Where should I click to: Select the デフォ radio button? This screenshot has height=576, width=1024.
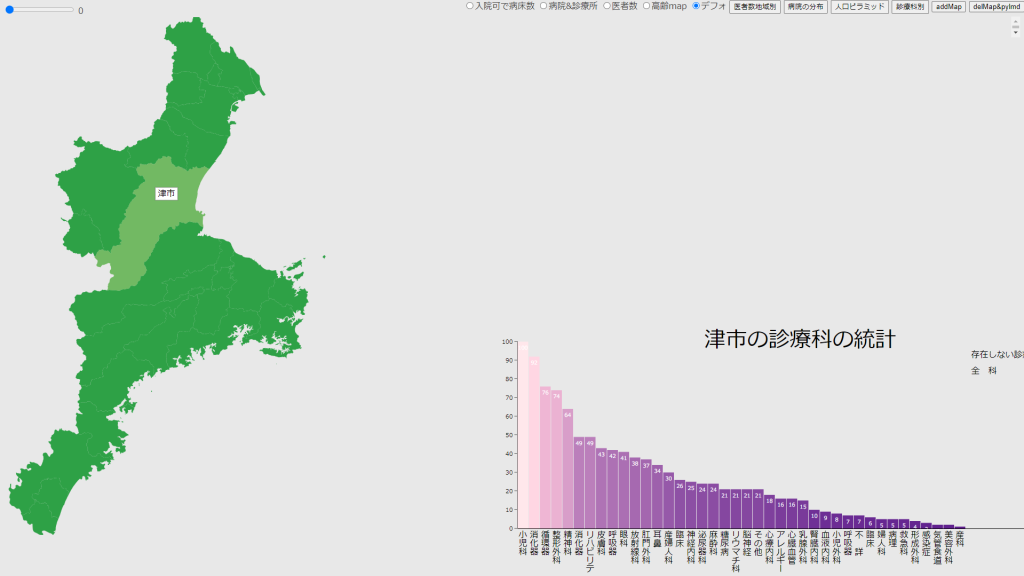pos(697,6)
